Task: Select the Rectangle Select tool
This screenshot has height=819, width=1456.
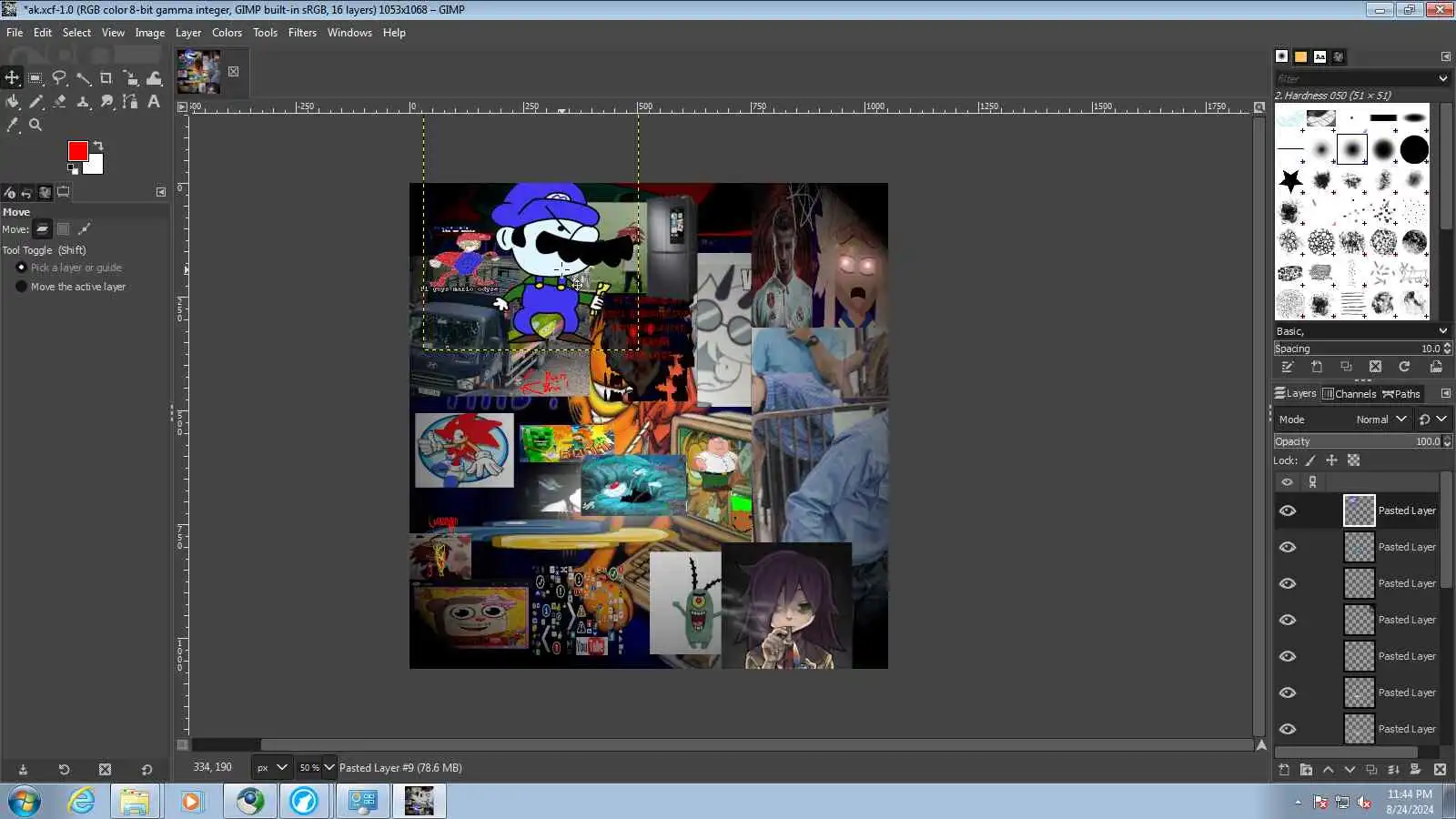Action: (35, 78)
